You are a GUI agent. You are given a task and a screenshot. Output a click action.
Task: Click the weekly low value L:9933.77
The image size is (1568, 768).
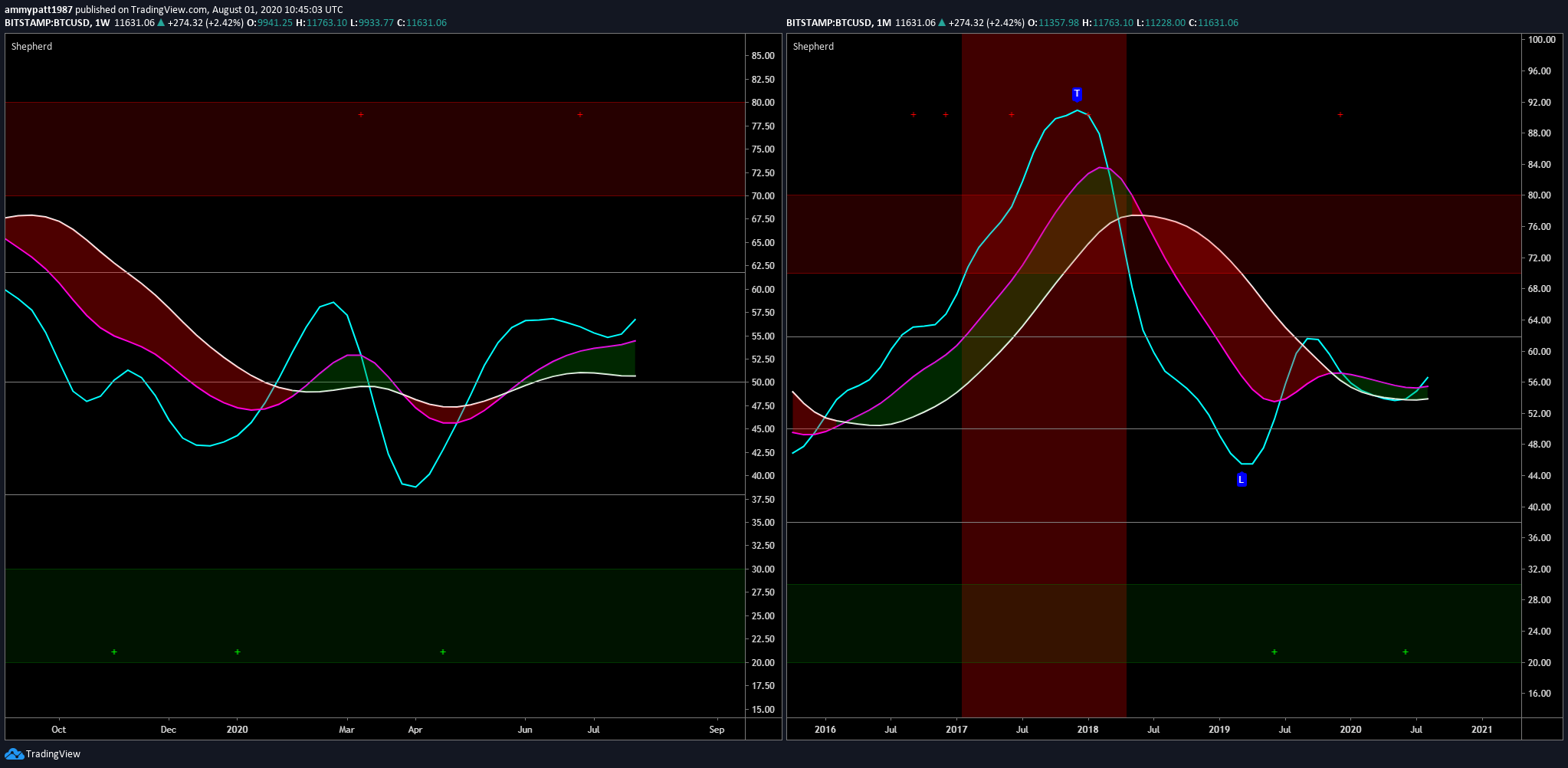(372, 23)
